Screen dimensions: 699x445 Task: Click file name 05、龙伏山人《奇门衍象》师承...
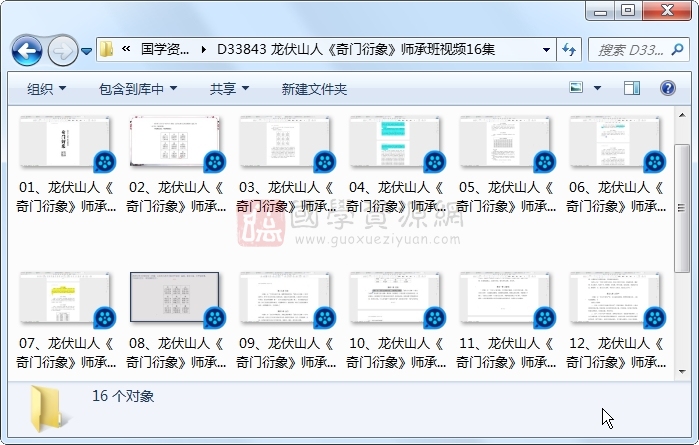(x=506, y=197)
